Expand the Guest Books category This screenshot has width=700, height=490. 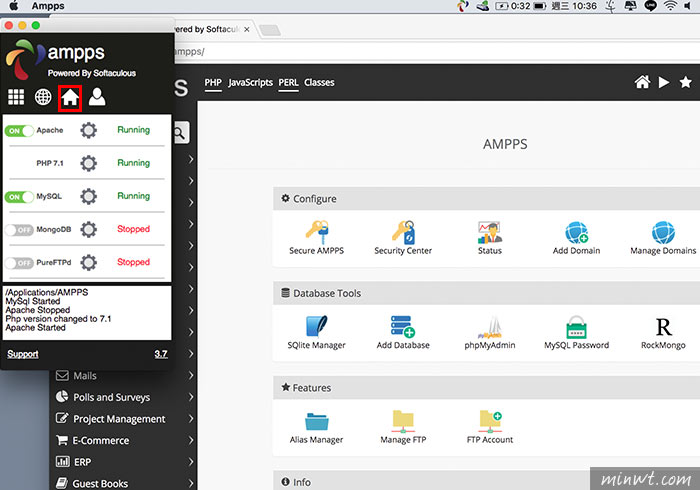(191, 483)
